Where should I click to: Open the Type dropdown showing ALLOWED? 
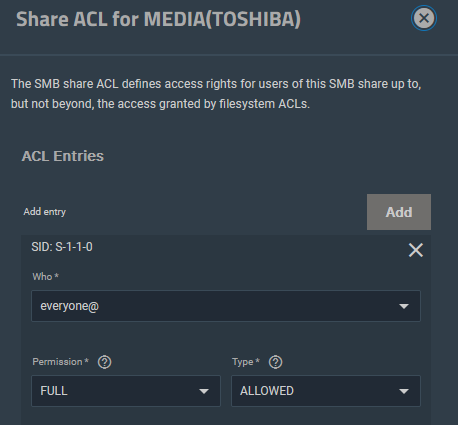click(x=326, y=391)
